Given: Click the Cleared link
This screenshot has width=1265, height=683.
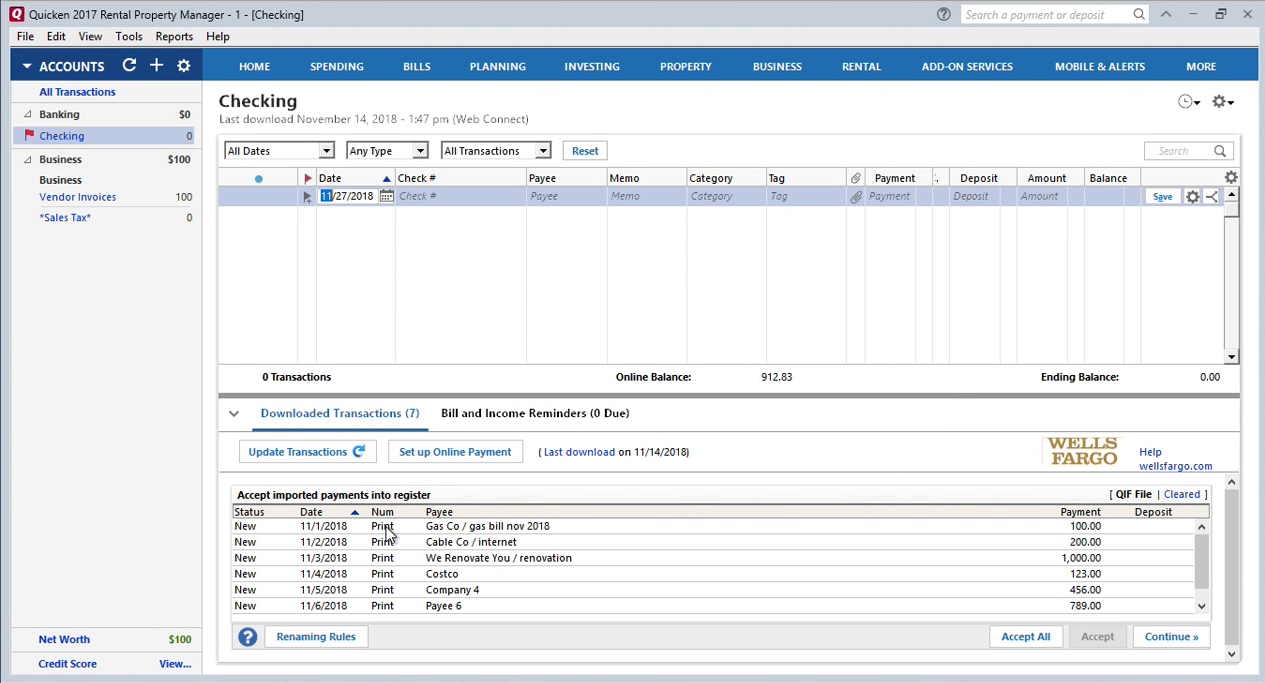Looking at the screenshot, I should pos(1182,494).
